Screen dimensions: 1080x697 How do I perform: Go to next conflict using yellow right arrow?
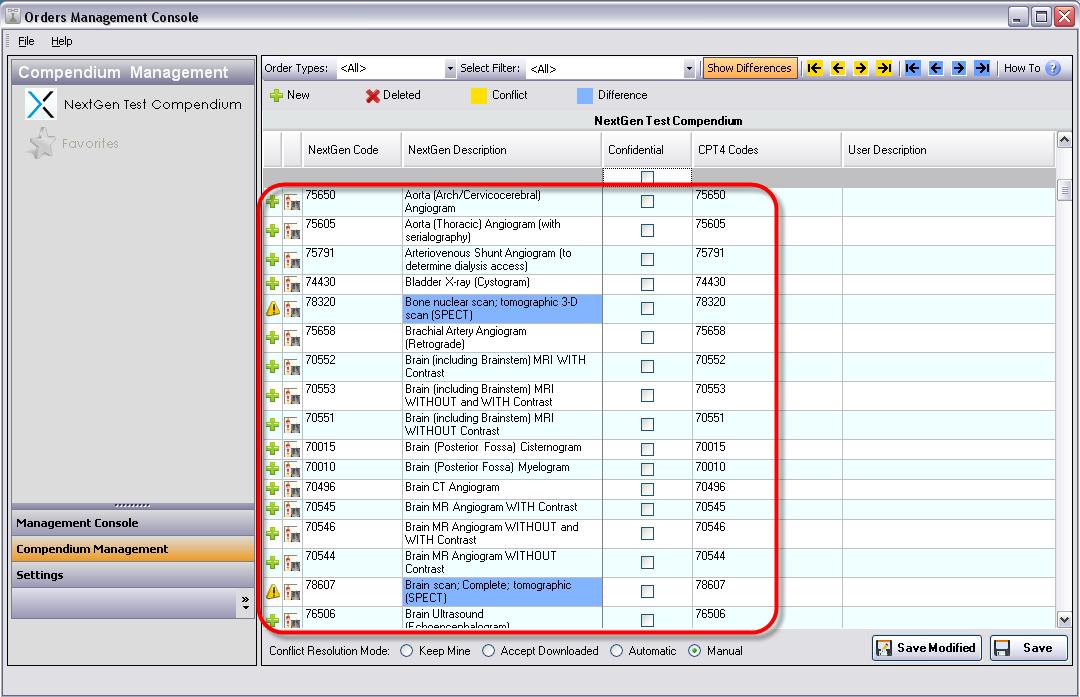point(861,68)
